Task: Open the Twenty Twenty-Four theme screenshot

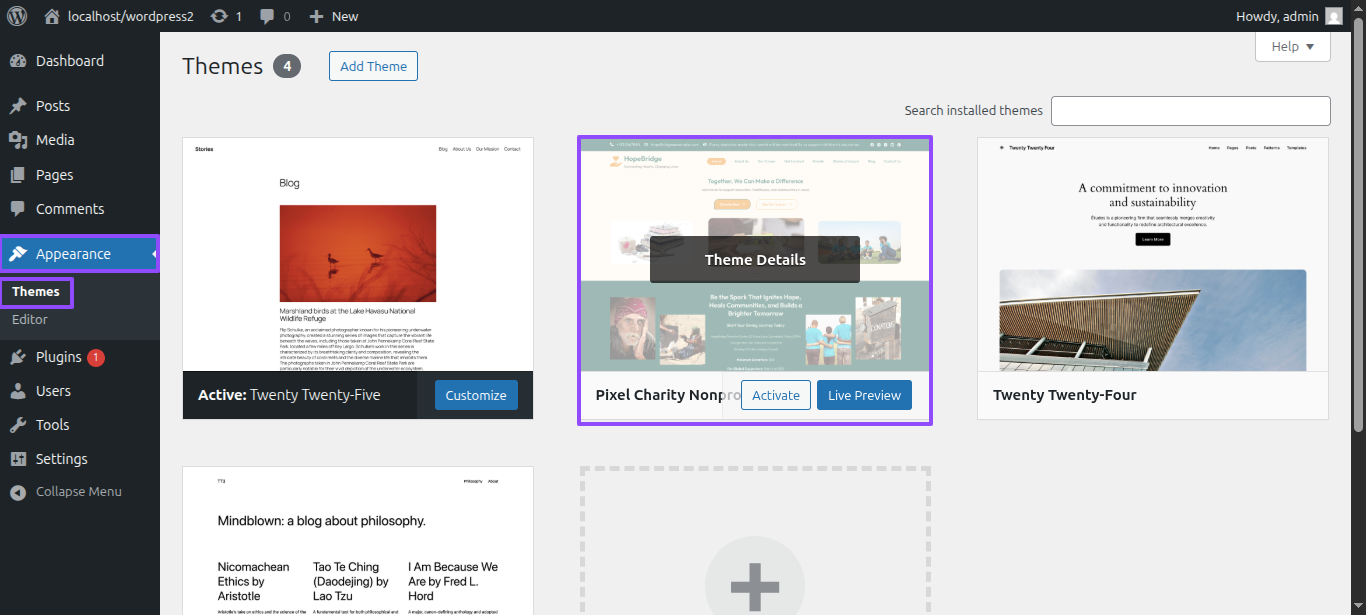Action: pyautogui.click(x=1153, y=255)
